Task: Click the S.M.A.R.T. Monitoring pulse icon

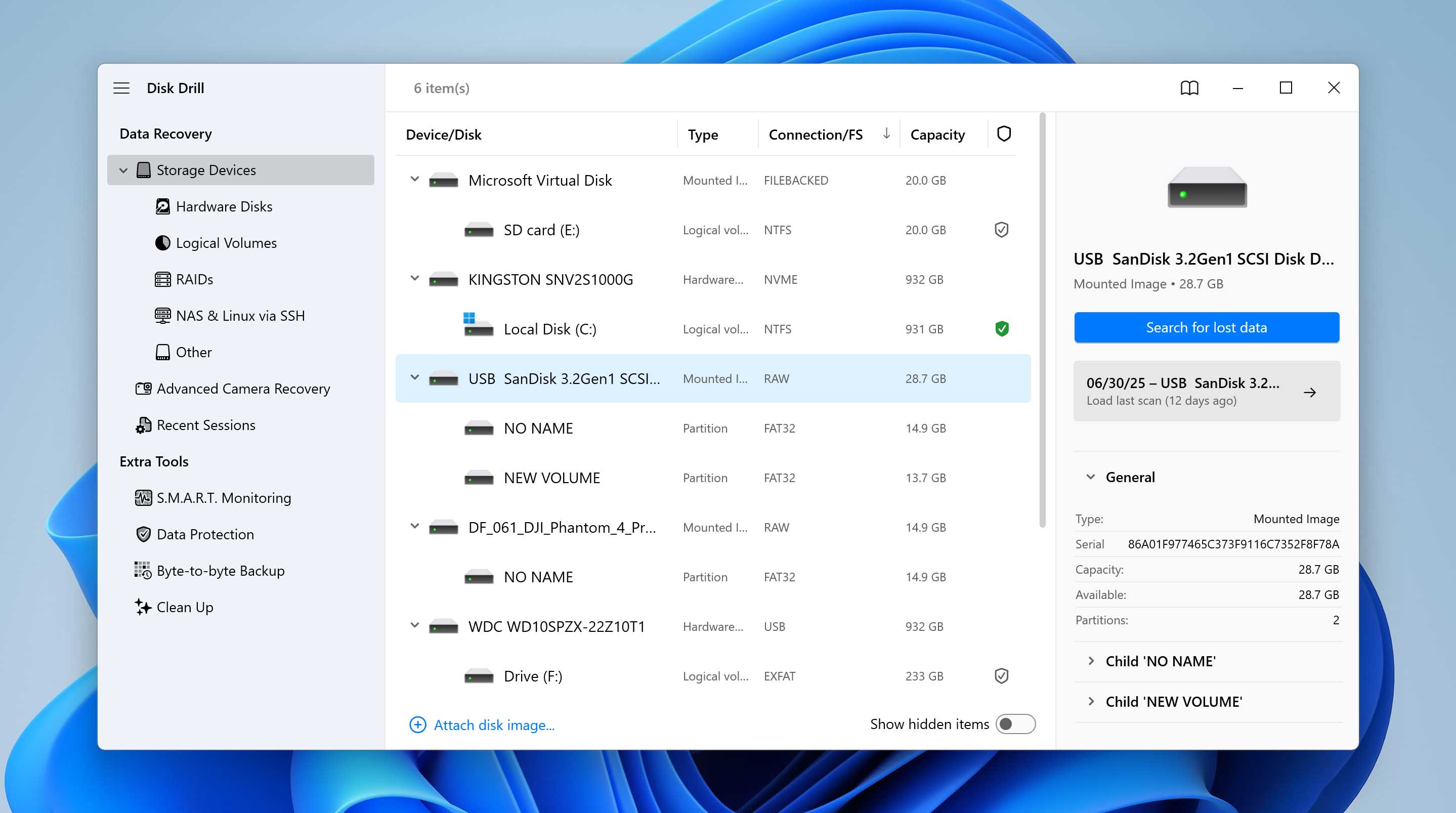Action: [x=144, y=497]
